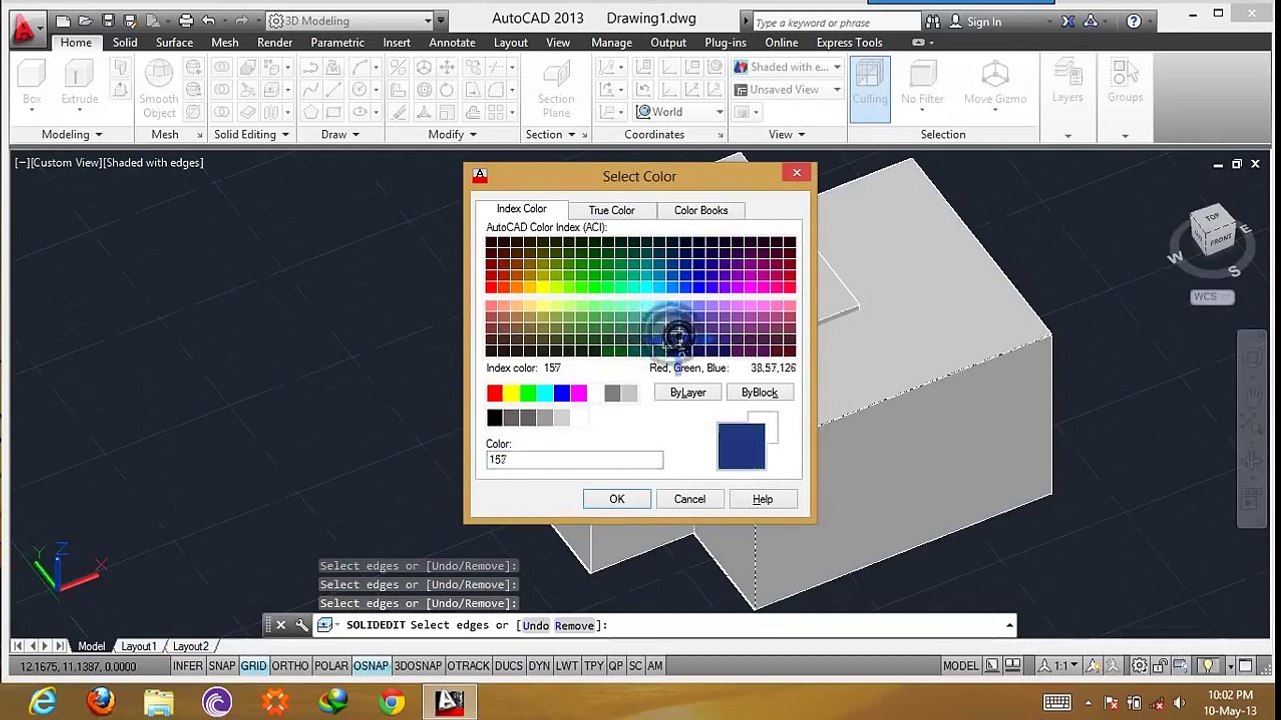Select the magenta standard color swatch
1281x720 pixels.
coord(579,394)
